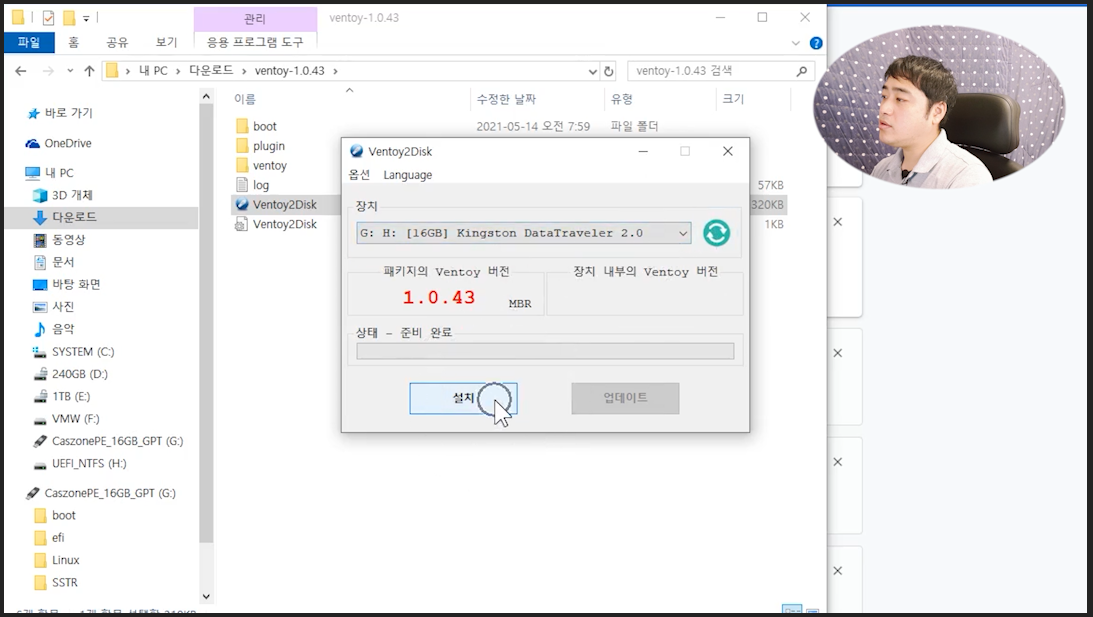The image size is (1093, 617).
Task: Click the Explorer address bar refresh icon
Action: 609,71
